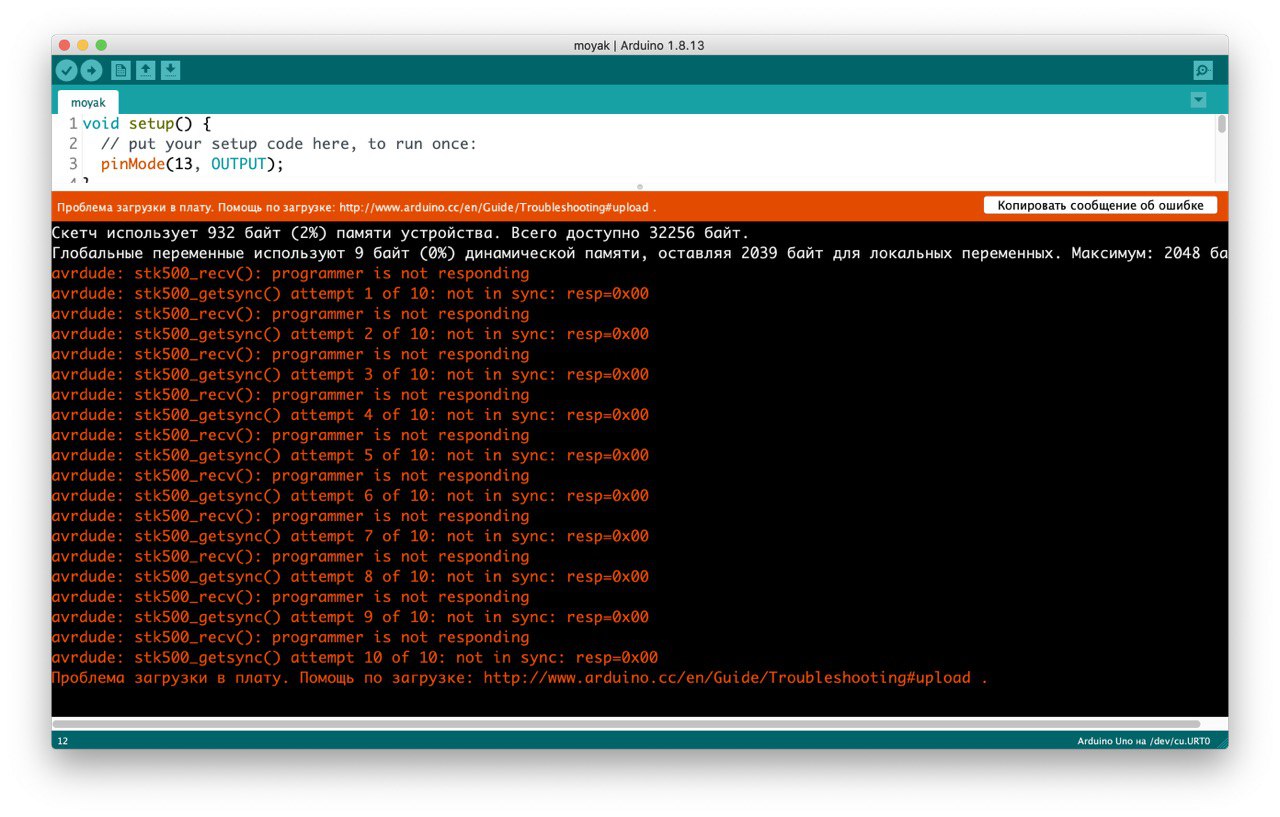
Task: Click the pinMode(13, OUTPUT) code line
Action: [192, 164]
